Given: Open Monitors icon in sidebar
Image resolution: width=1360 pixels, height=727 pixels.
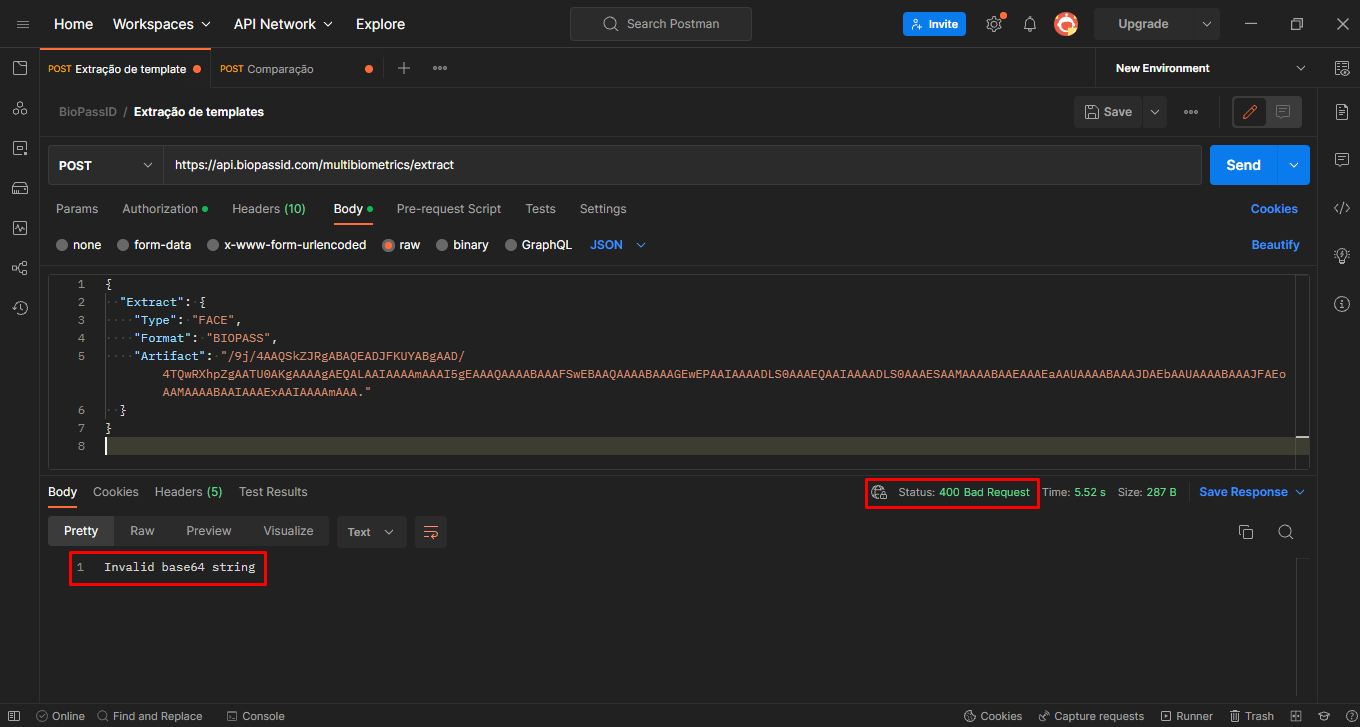Looking at the screenshot, I should (x=20, y=228).
